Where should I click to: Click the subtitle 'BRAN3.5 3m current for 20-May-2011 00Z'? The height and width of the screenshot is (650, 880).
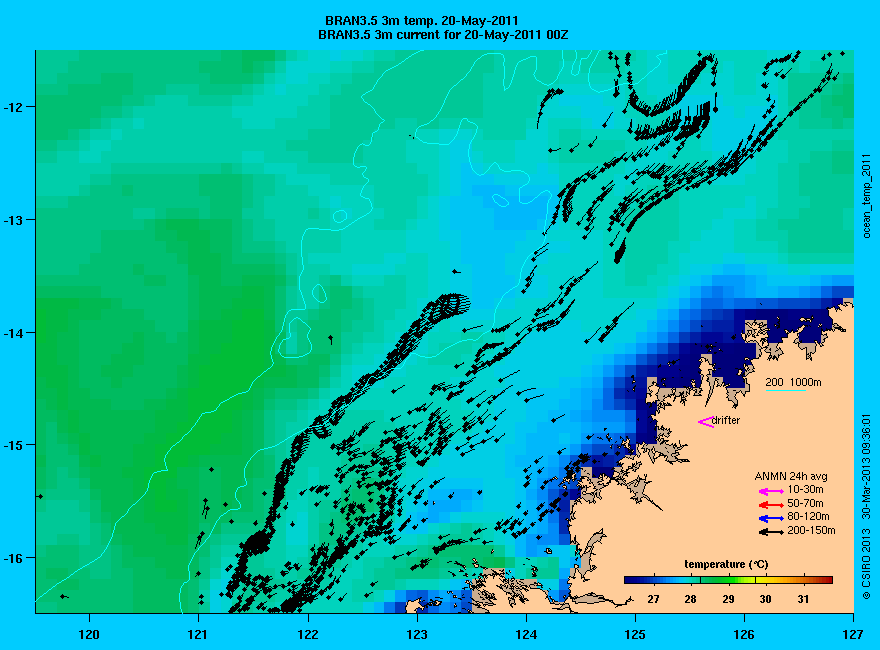click(x=443, y=35)
